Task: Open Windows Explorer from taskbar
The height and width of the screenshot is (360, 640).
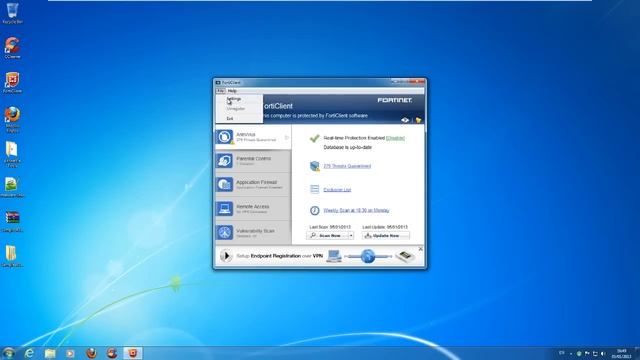Action: (x=50, y=353)
